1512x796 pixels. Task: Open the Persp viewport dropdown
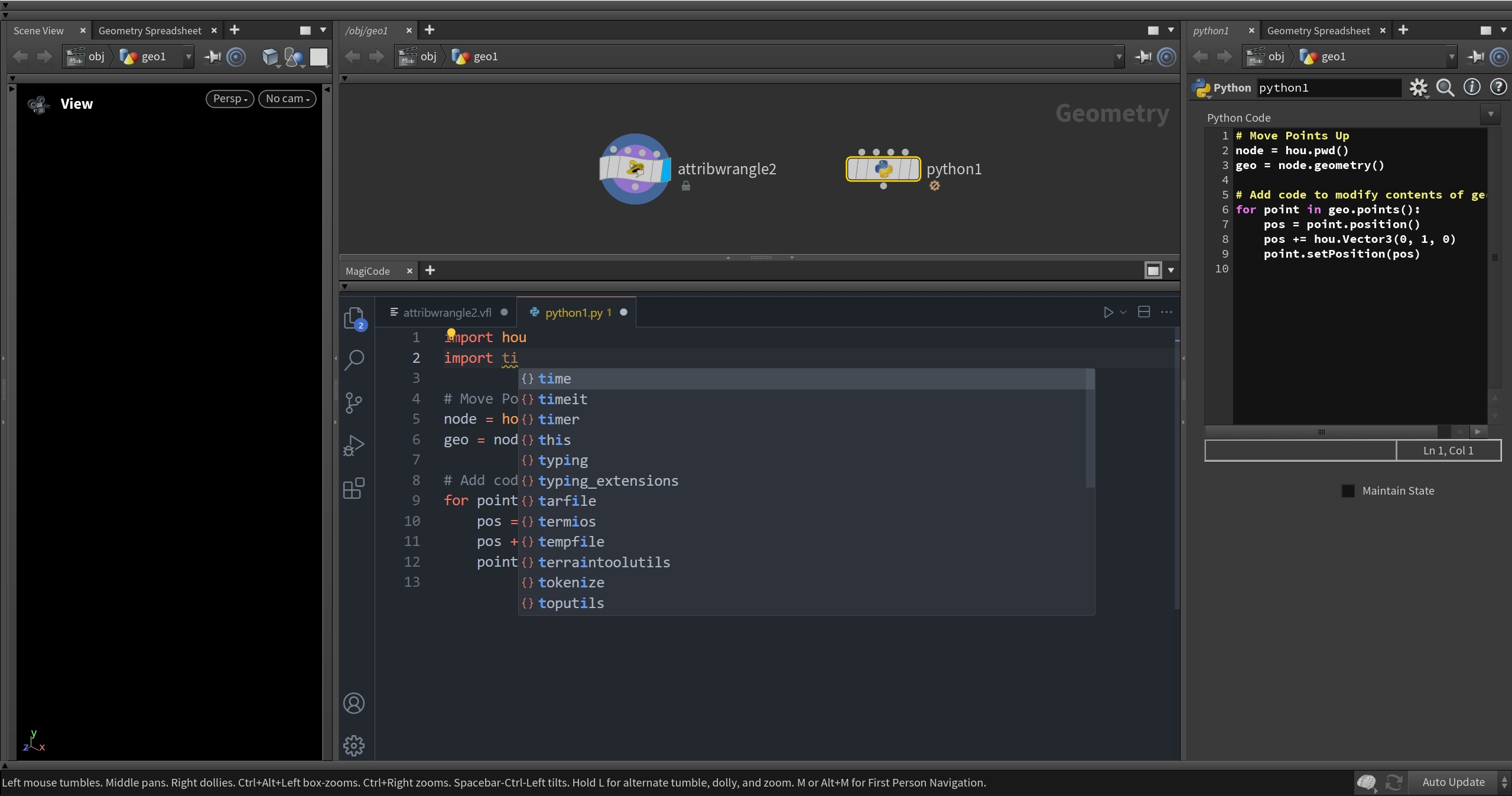[x=230, y=99]
